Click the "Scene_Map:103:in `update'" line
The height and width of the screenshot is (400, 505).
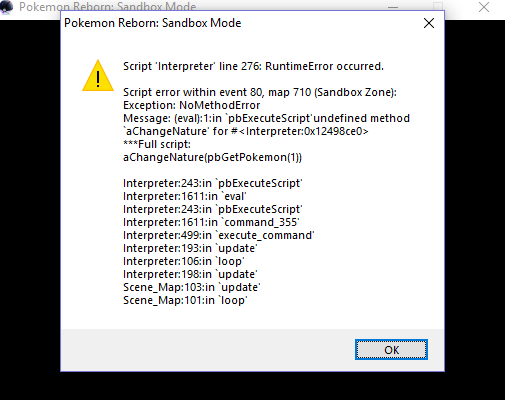[192, 287]
